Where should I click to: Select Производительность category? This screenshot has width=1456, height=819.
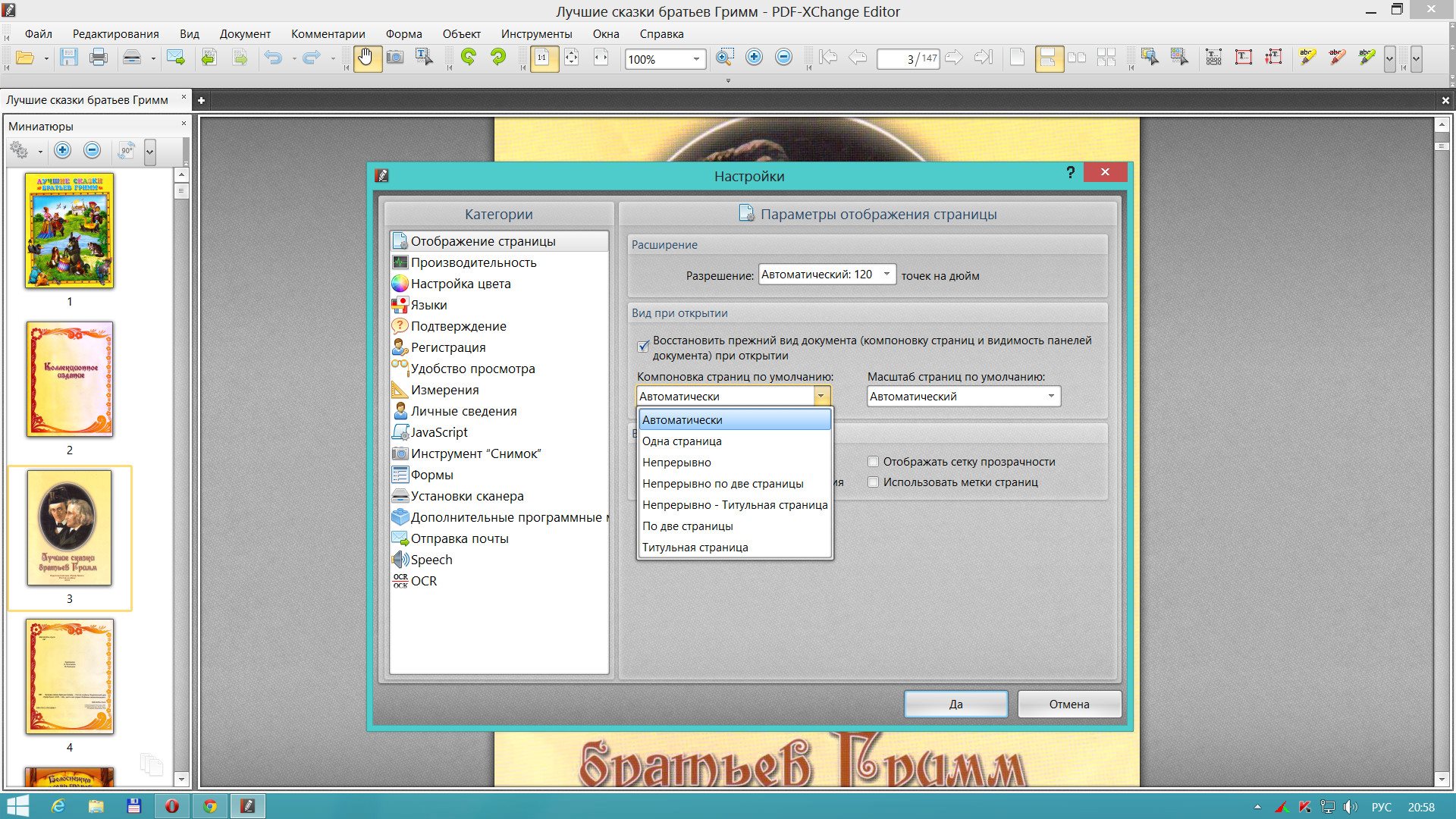pyautogui.click(x=499, y=262)
